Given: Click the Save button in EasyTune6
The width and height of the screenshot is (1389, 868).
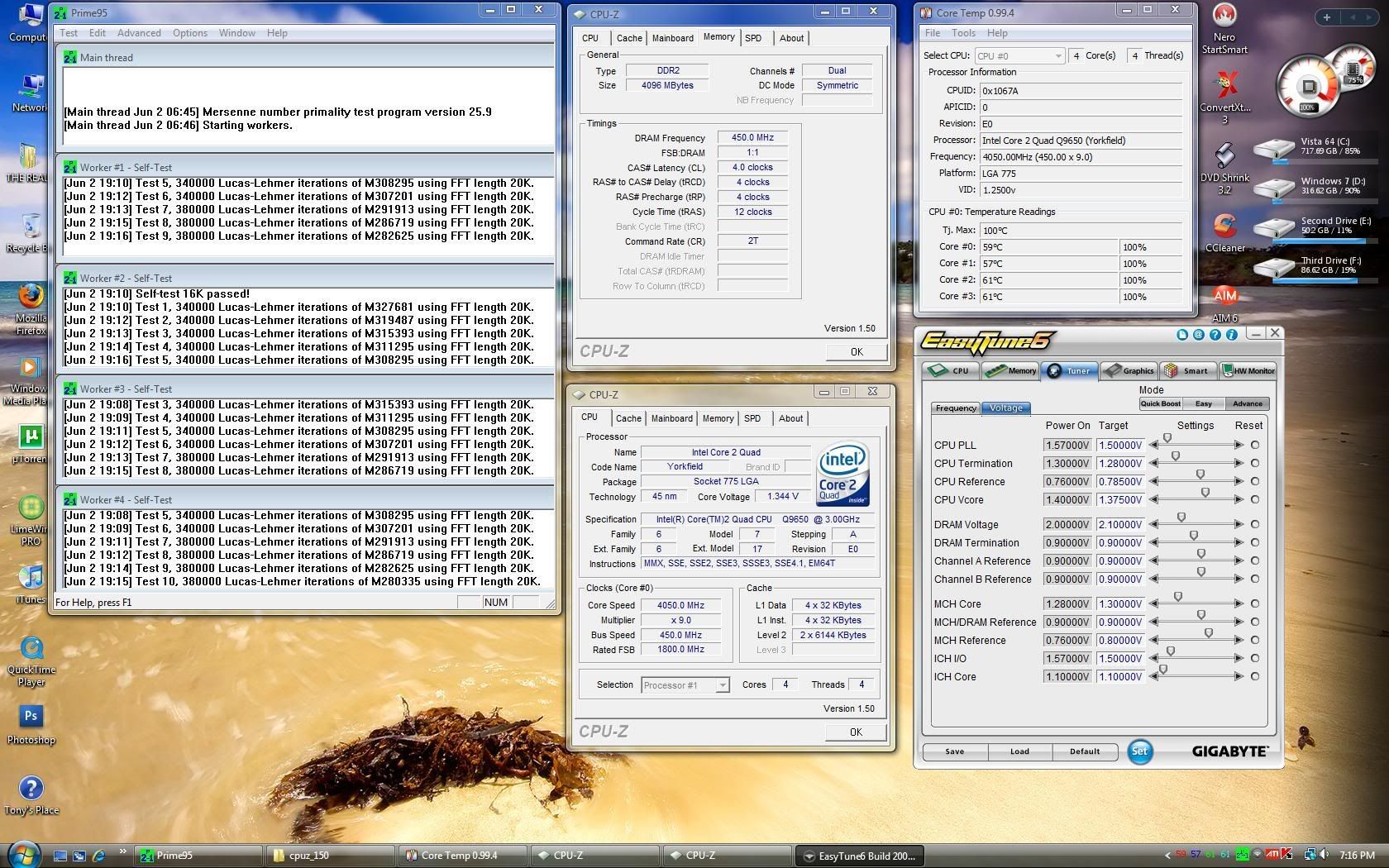Looking at the screenshot, I should pyautogui.click(x=955, y=751).
